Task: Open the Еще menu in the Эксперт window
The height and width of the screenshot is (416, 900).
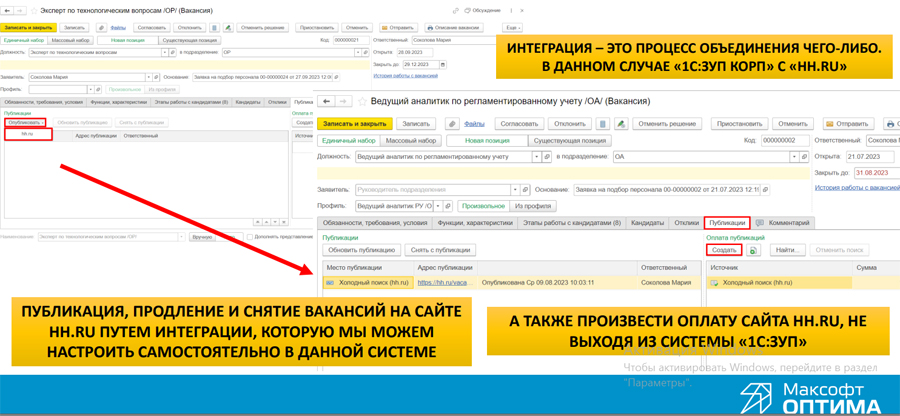Action: click(x=512, y=27)
